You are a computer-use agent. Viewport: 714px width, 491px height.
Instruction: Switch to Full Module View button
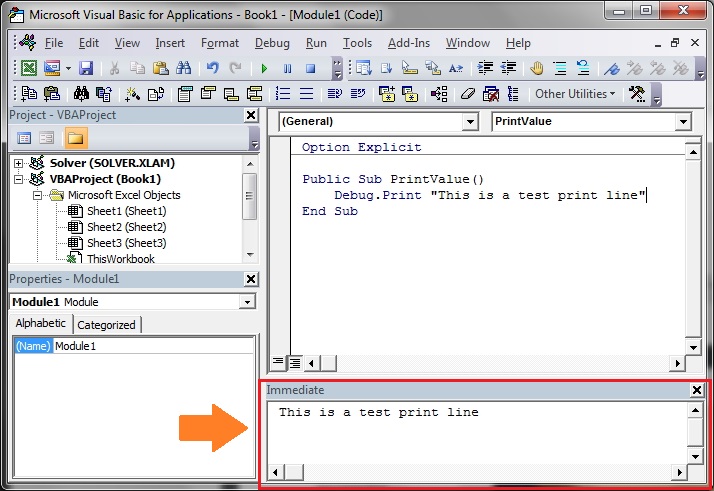(x=295, y=362)
